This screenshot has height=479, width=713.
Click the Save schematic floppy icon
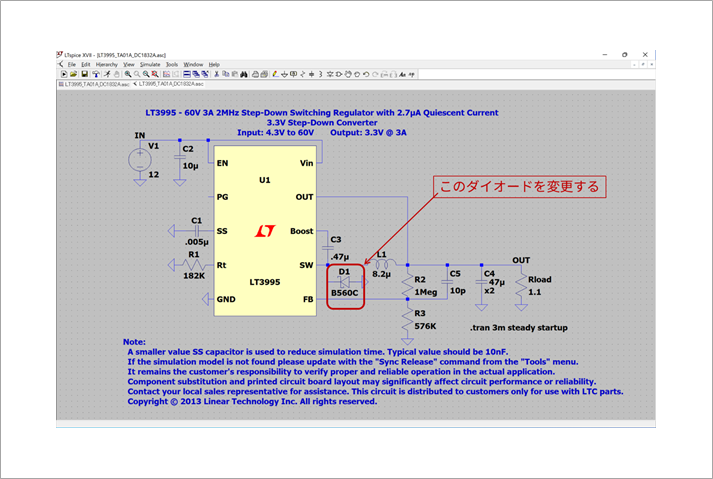84,74
